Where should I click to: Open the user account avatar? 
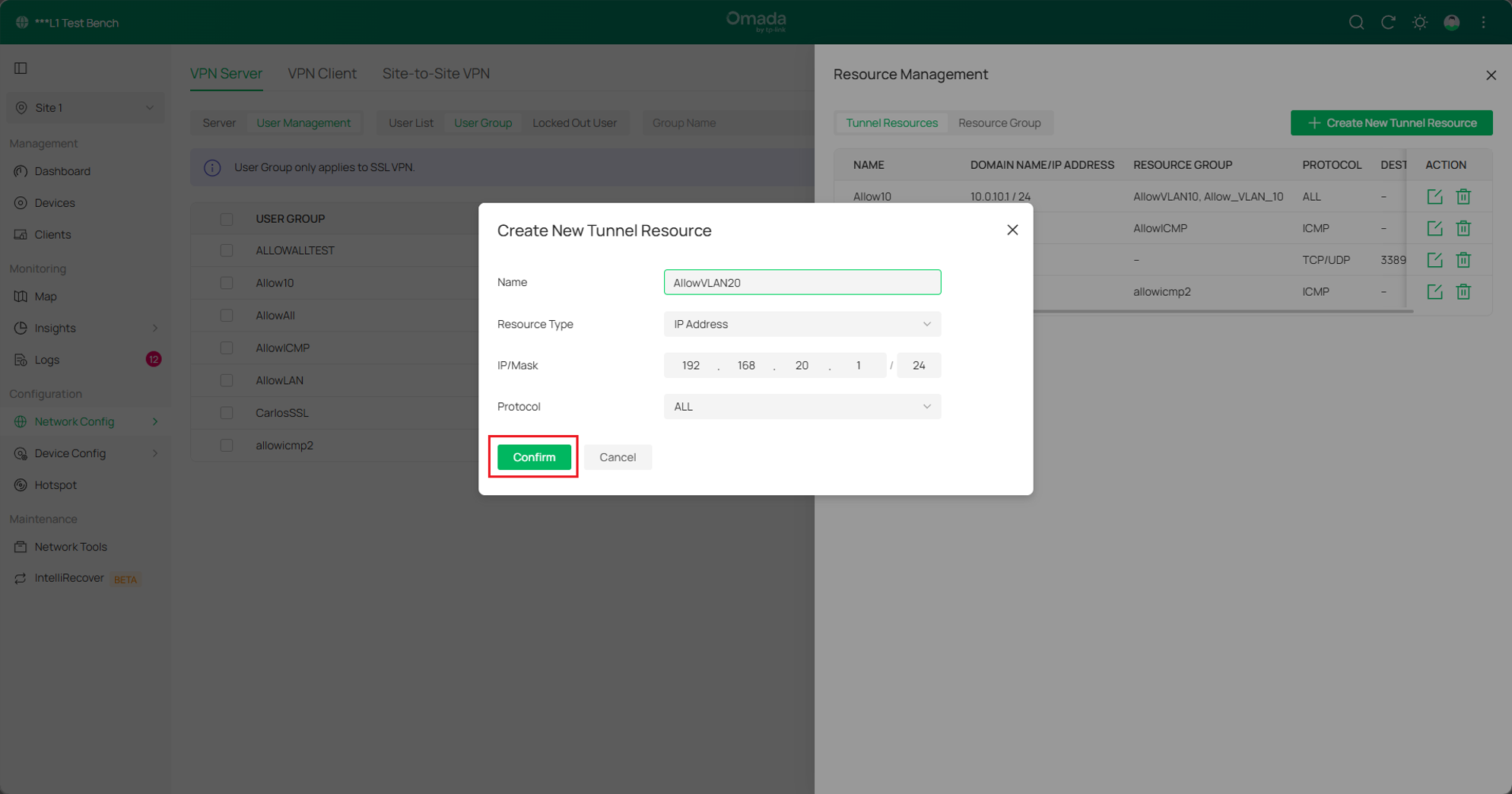point(1452,22)
